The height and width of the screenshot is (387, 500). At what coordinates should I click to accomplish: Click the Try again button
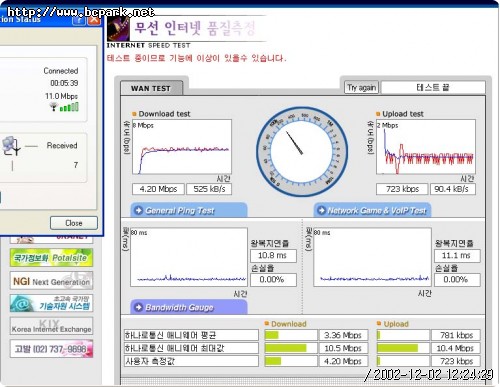pos(362,88)
